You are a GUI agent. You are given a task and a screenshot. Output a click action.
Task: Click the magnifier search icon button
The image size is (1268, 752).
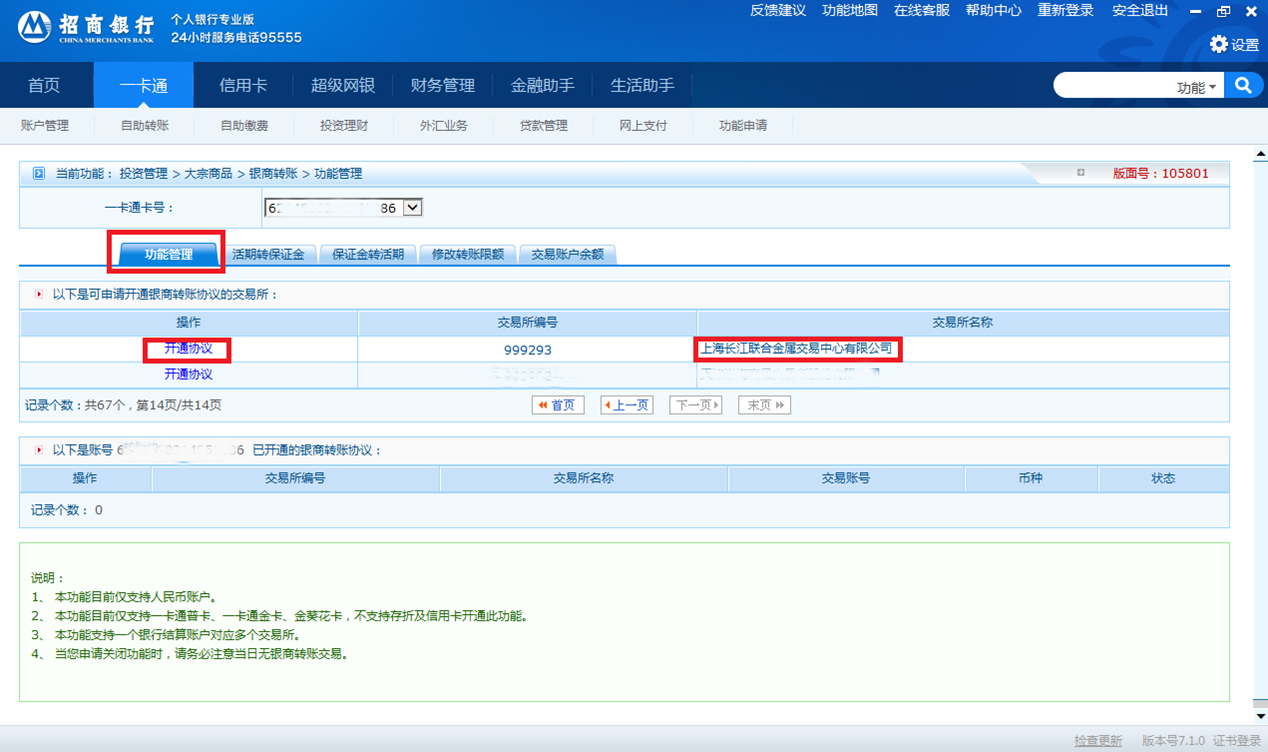(x=1243, y=86)
